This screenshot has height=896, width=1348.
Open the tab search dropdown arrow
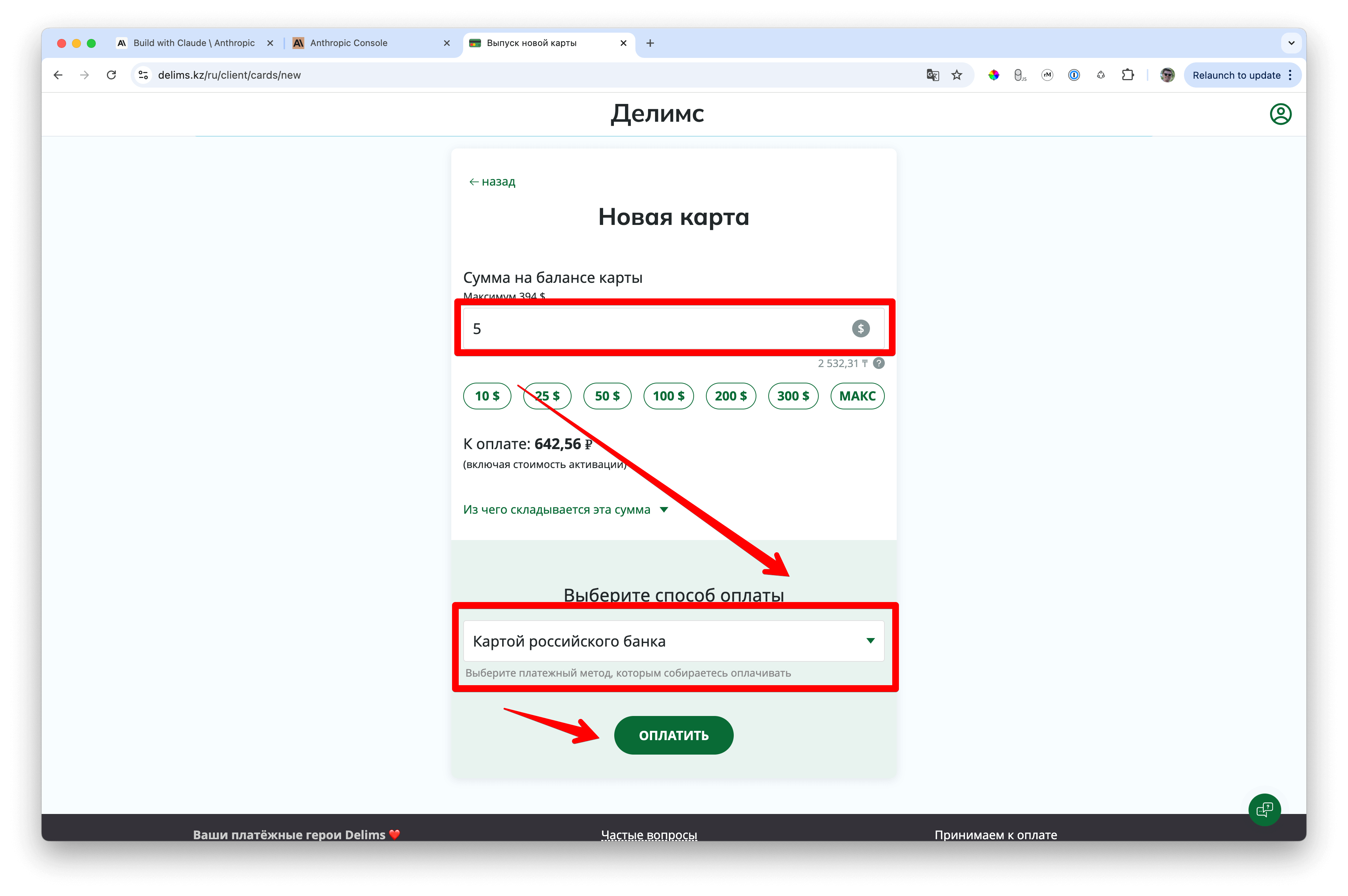[1291, 43]
